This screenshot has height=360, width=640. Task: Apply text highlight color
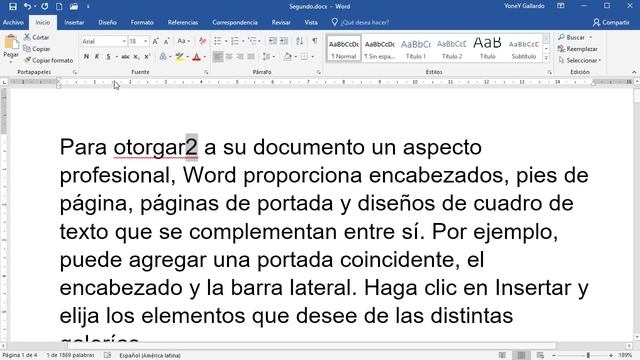tap(179, 57)
